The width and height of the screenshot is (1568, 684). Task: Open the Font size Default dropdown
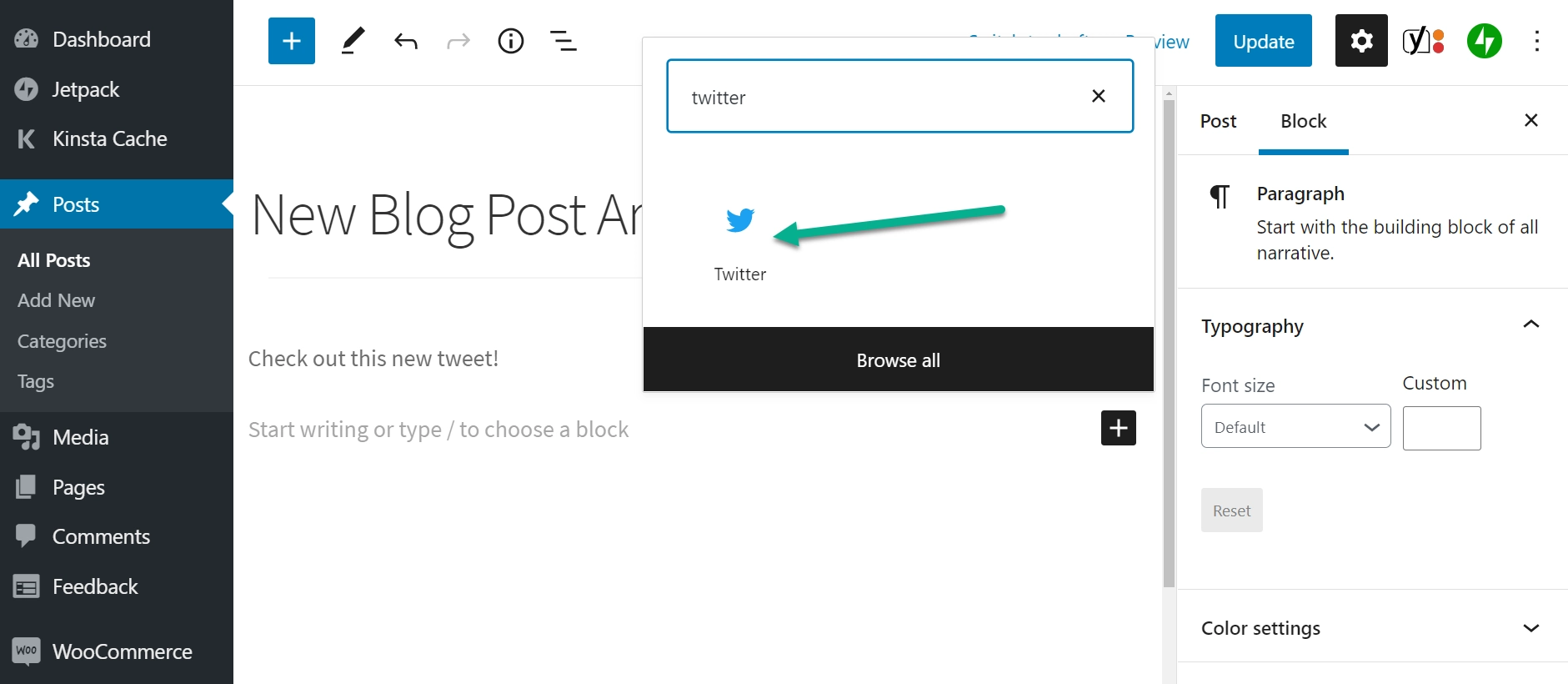[1296, 426]
